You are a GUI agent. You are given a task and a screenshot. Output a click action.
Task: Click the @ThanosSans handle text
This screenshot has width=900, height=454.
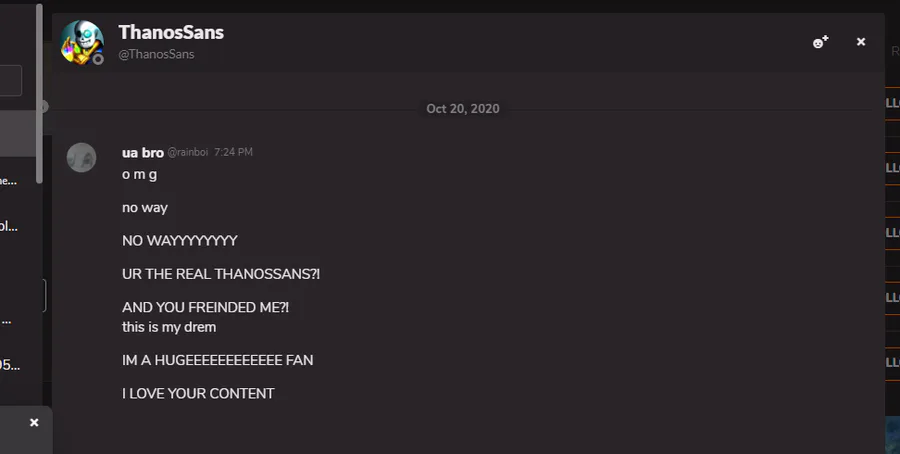[156, 55]
